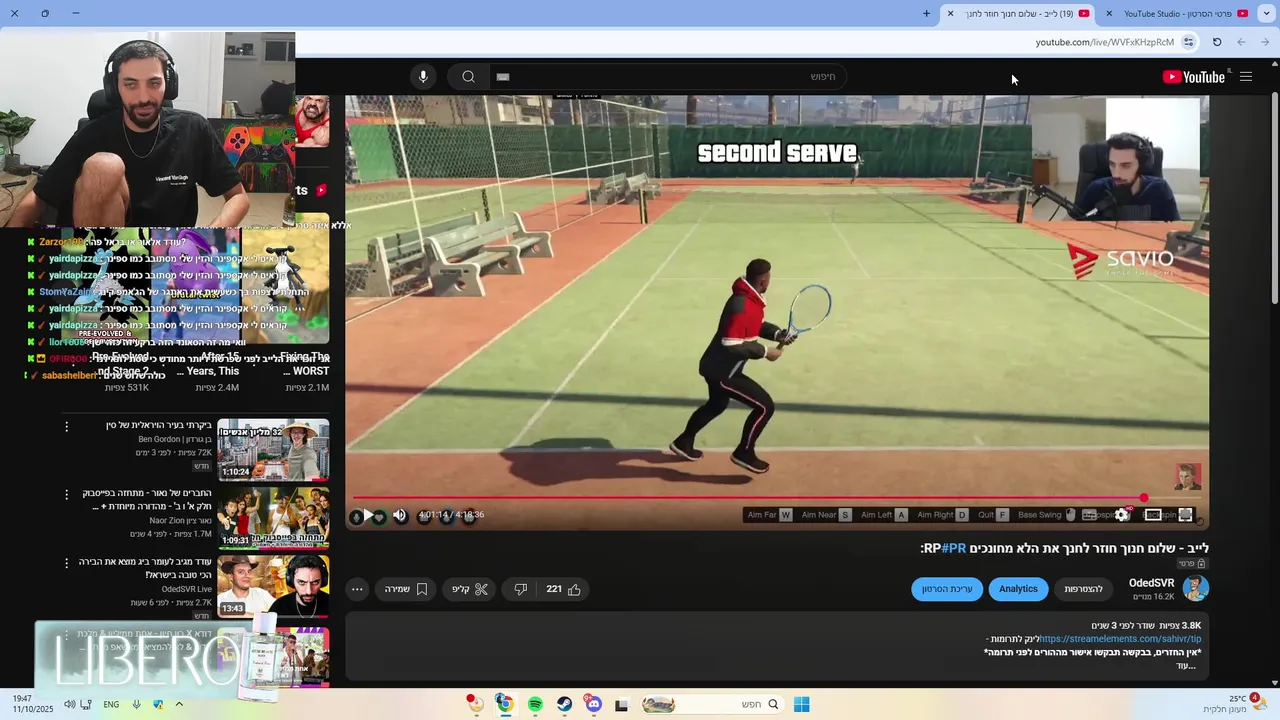The width and height of the screenshot is (1280, 720).
Task: Like the video with 221 likes
Action: [564, 589]
